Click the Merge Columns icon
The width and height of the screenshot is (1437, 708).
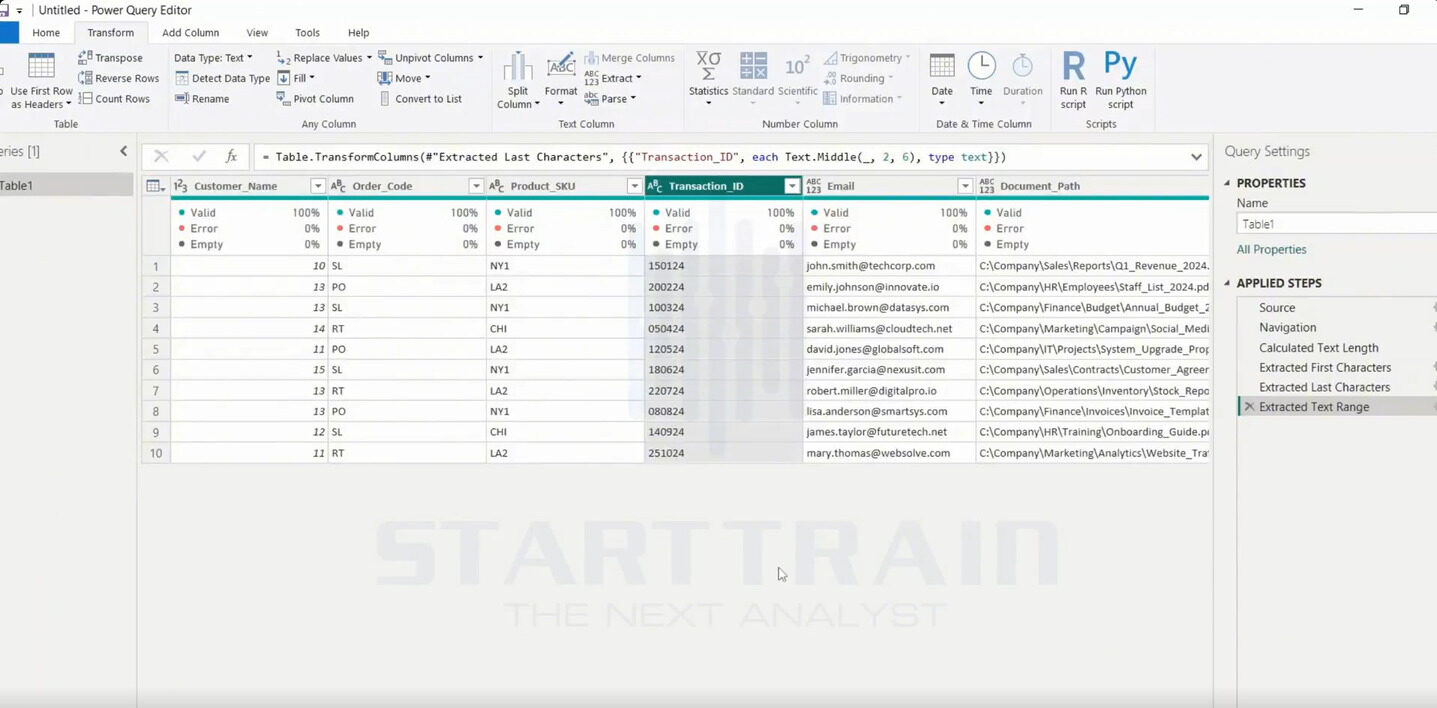click(591, 58)
